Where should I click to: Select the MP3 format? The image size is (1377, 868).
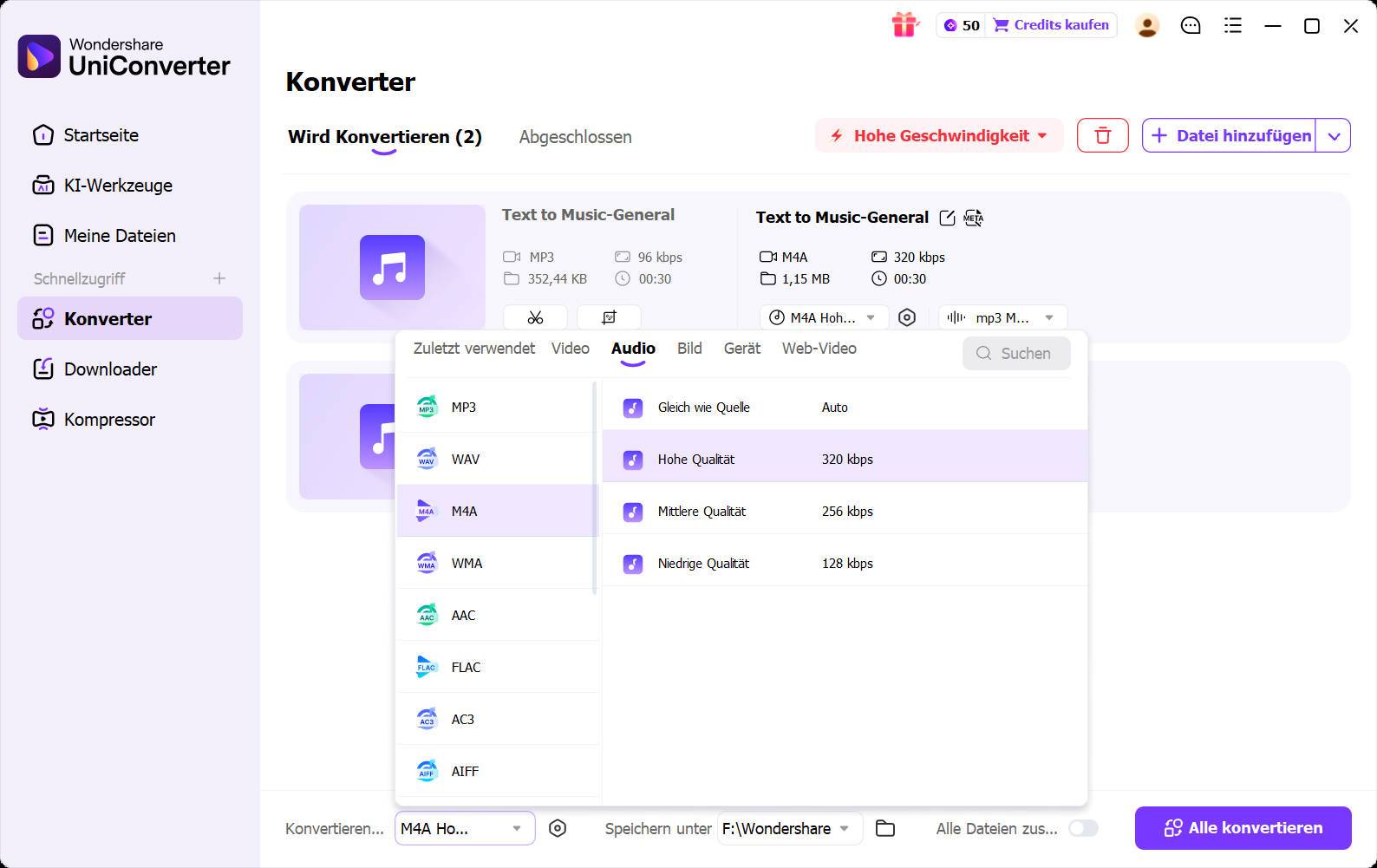pyautogui.click(x=499, y=407)
